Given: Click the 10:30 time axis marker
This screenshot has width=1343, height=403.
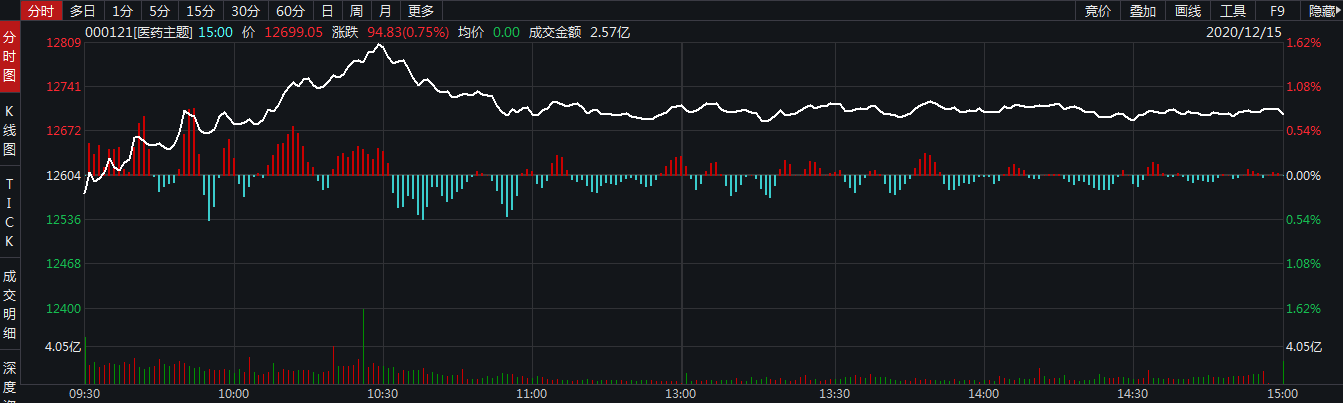Looking at the screenshot, I should point(382,394).
